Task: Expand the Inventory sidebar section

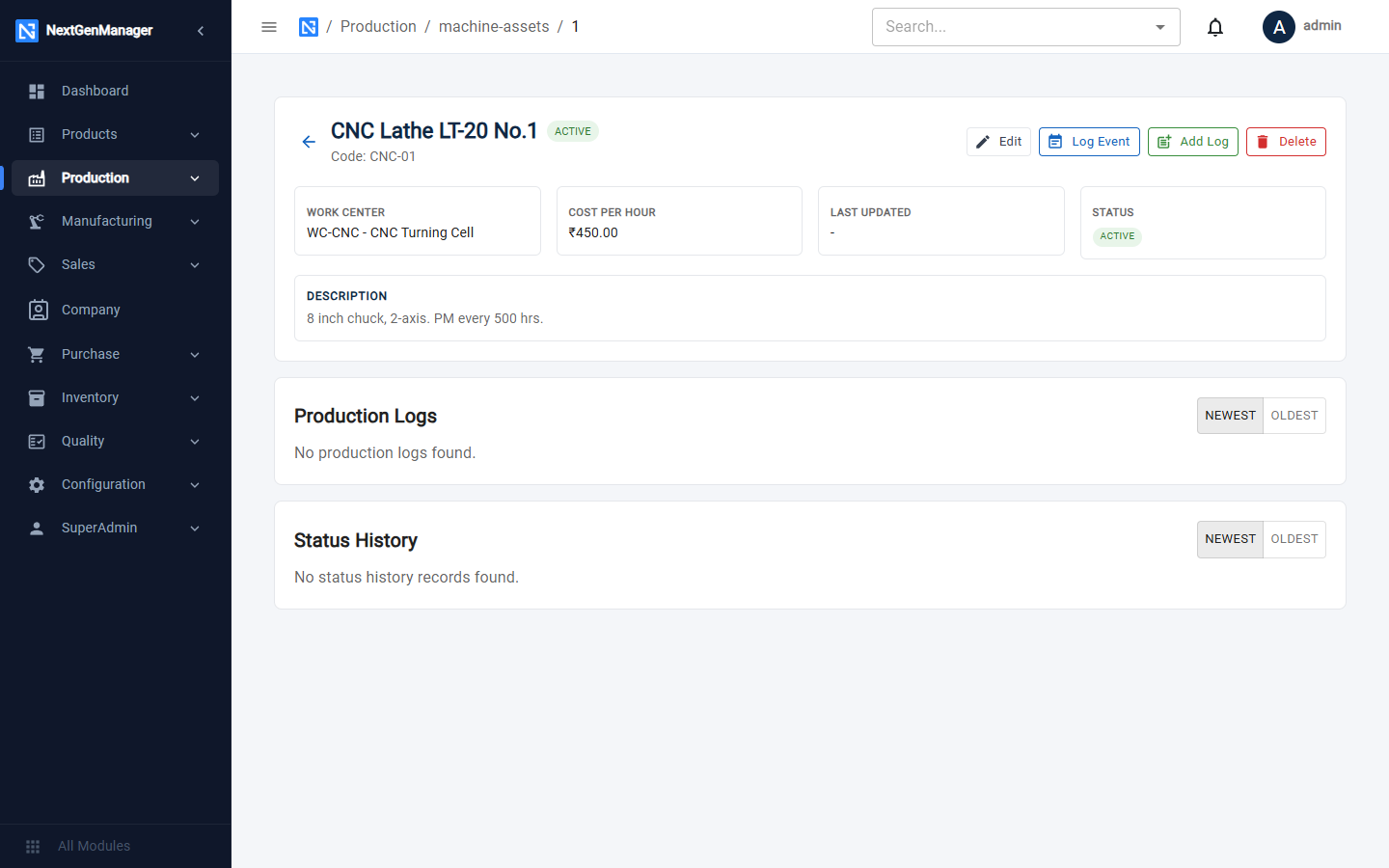Action: pyautogui.click(x=116, y=397)
